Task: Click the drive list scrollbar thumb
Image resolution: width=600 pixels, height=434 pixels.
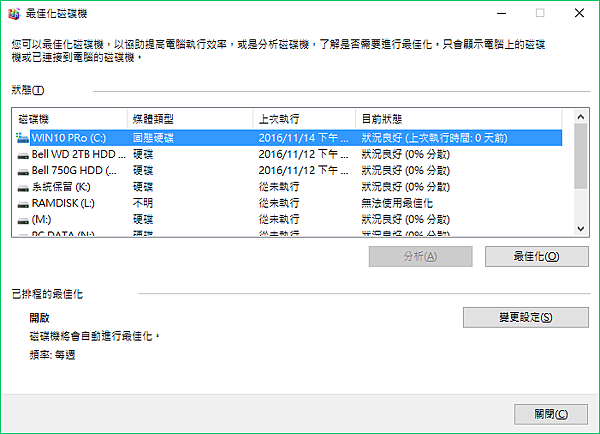Action: (581, 156)
